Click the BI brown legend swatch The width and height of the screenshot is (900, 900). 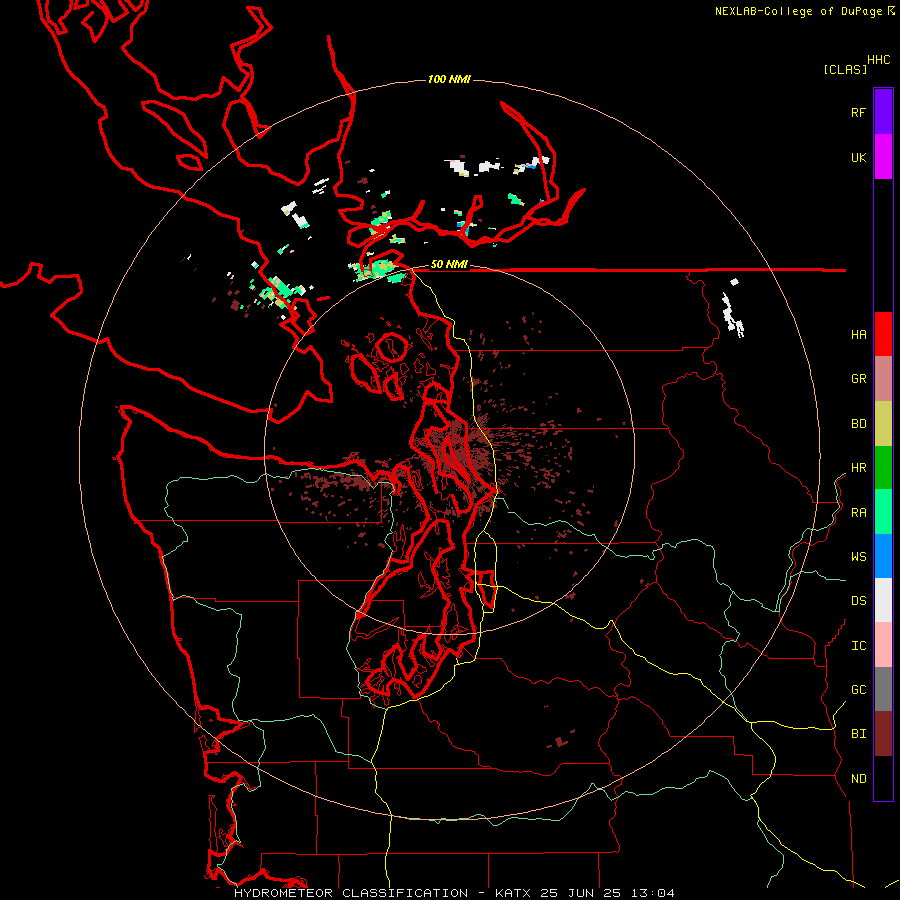(x=883, y=734)
